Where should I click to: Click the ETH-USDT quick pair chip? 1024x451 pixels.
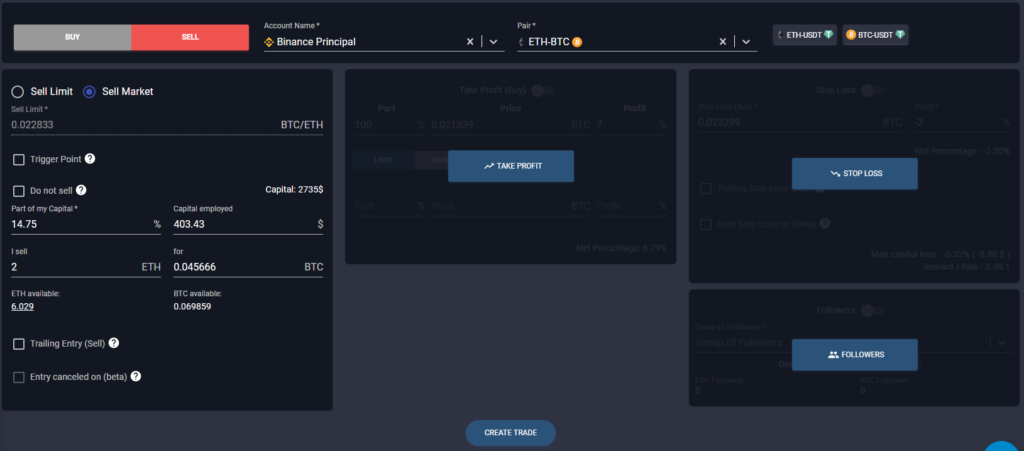coord(805,35)
